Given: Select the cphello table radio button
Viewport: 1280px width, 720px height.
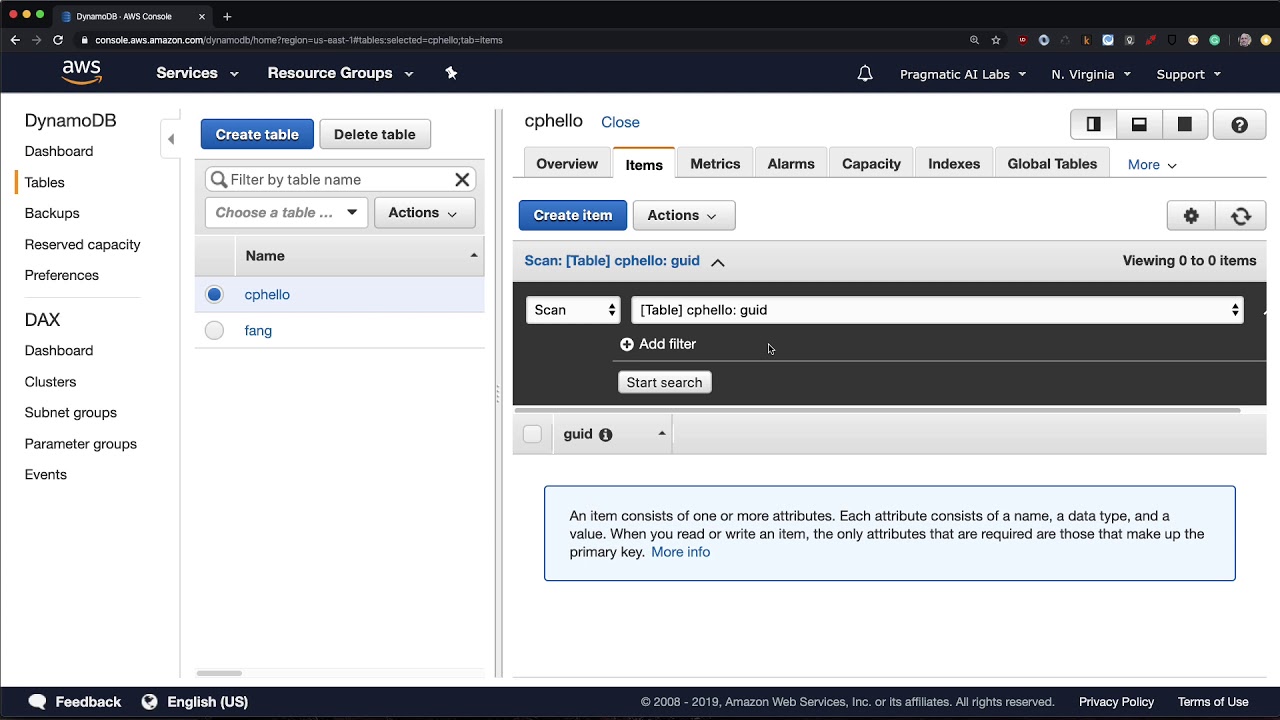Looking at the screenshot, I should tap(214, 294).
